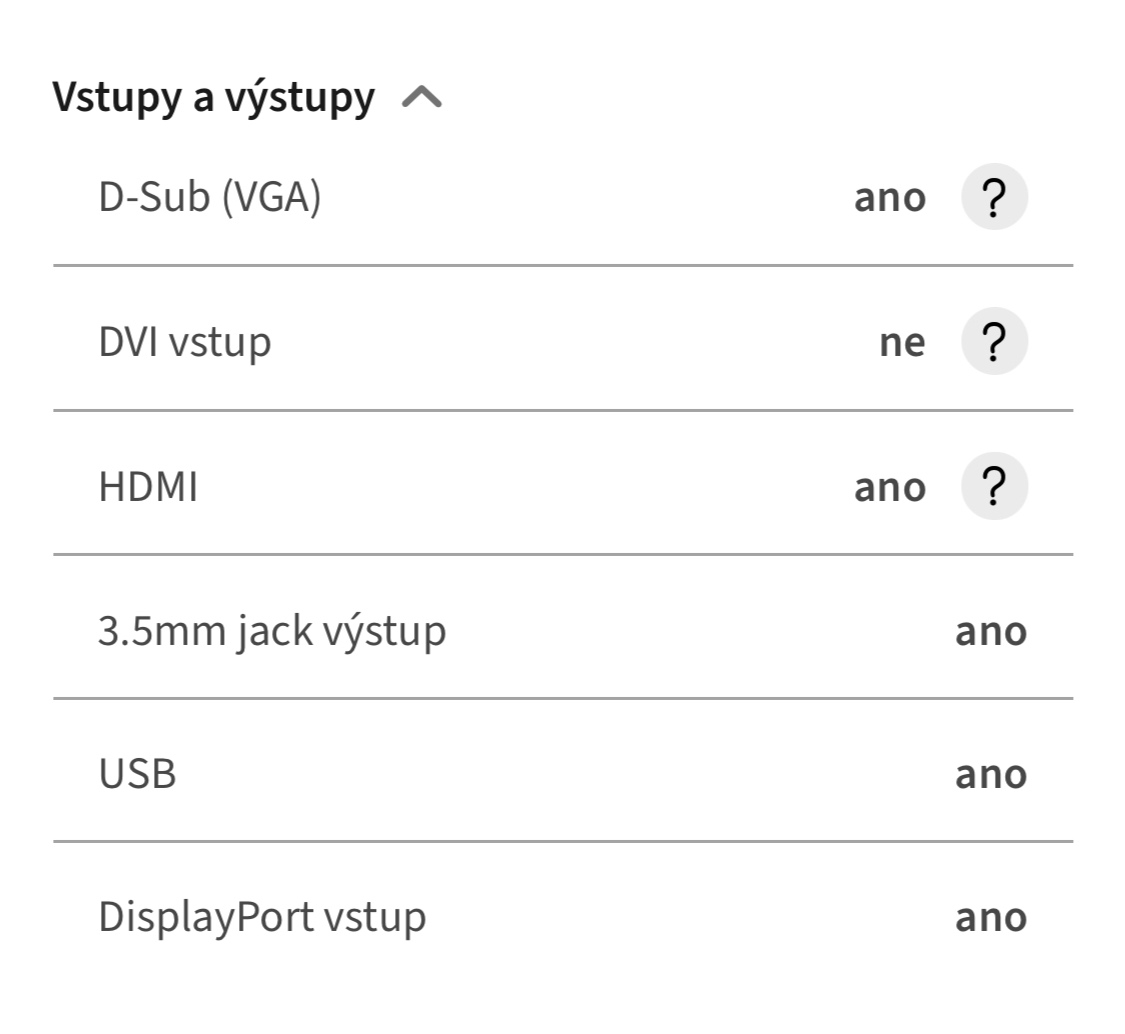Click the Vstupy a výstupy heading
The height and width of the screenshot is (1034, 1125).
pyautogui.click(x=214, y=98)
